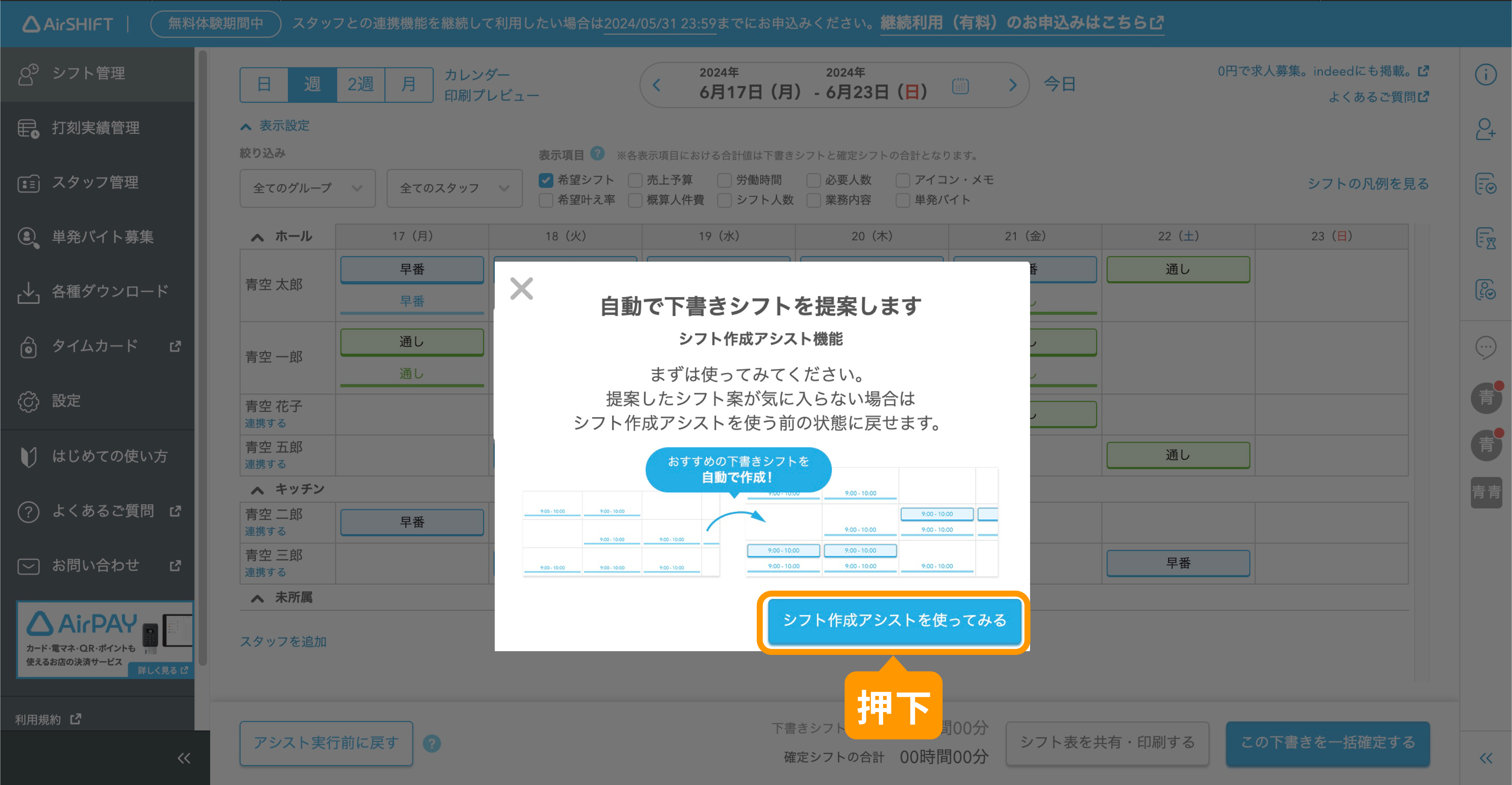
Task: Uncheck 希望シフト checkbox
Action: 546,180
